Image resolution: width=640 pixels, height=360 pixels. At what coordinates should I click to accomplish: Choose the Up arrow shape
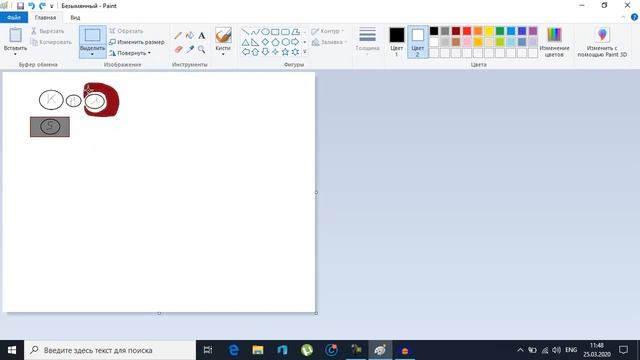click(255, 52)
